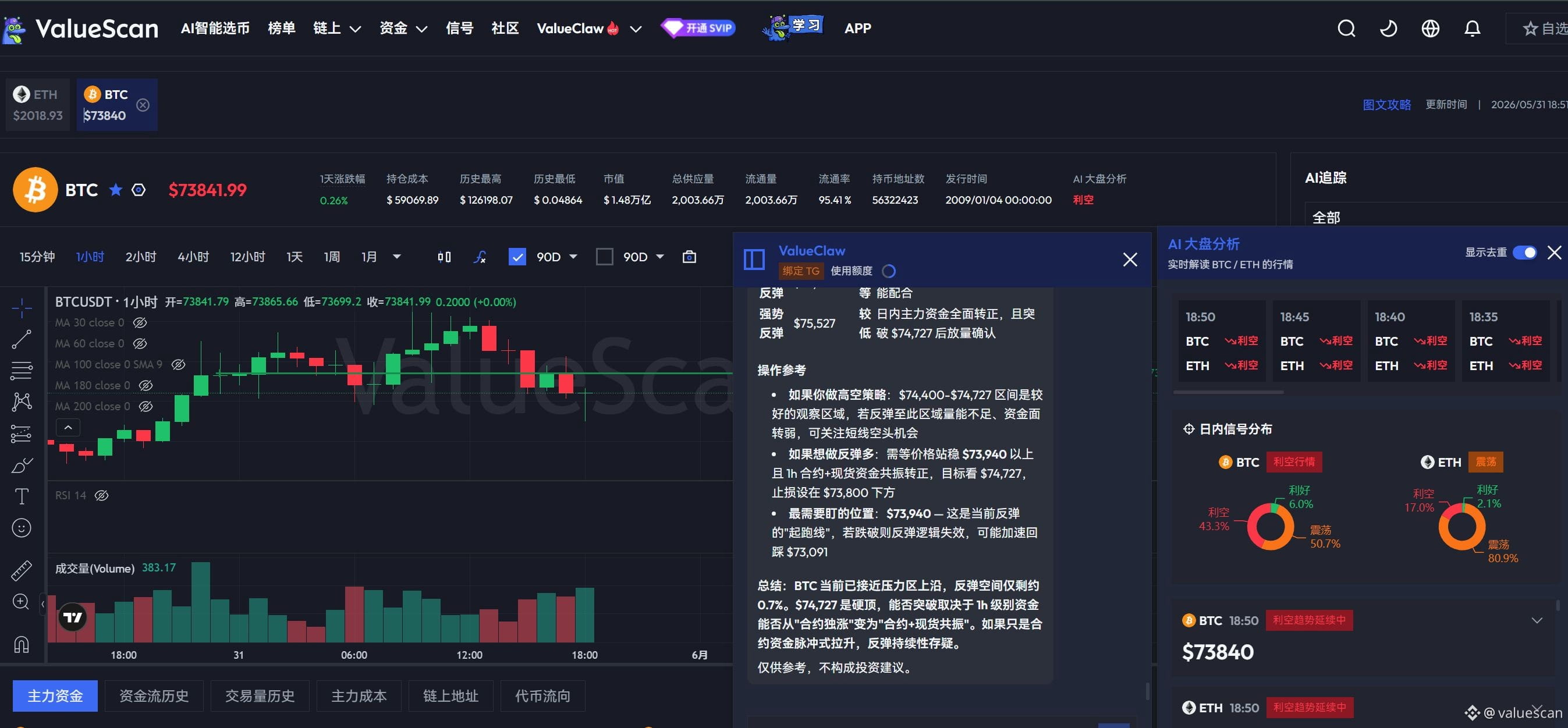Switch to the ETH coin tab
This screenshot has height=728, width=1568.
tap(38, 105)
